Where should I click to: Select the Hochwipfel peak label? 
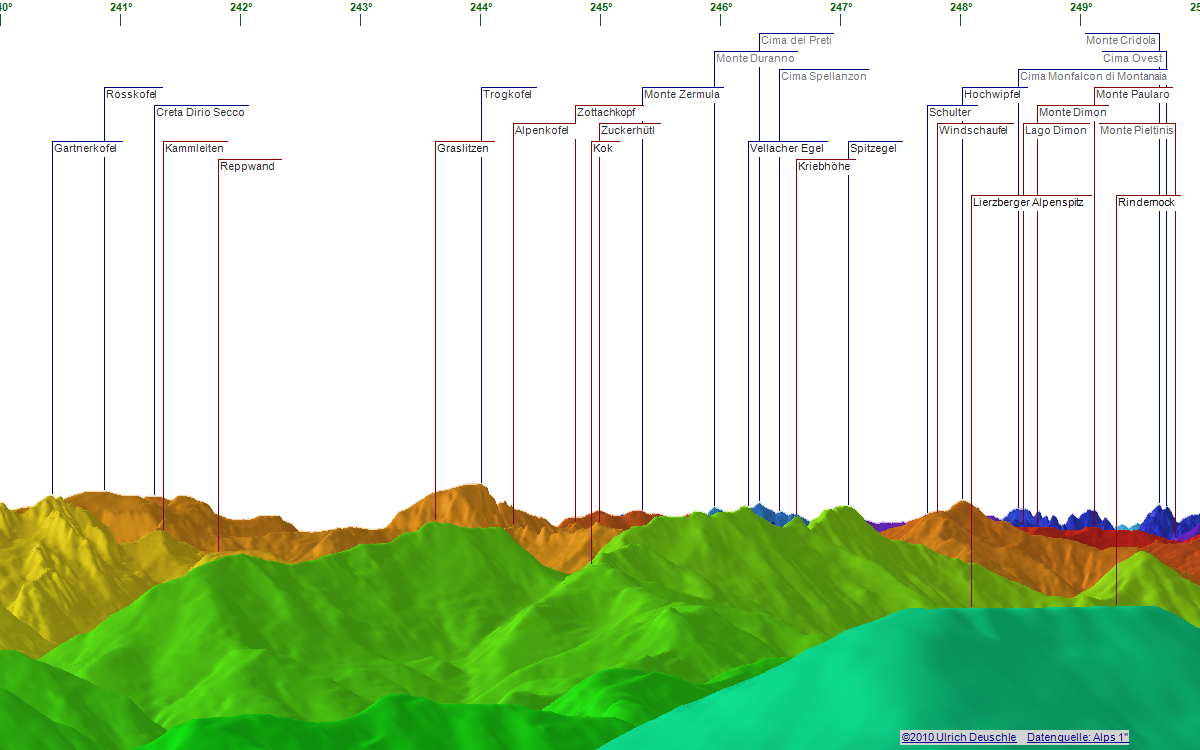coord(992,94)
